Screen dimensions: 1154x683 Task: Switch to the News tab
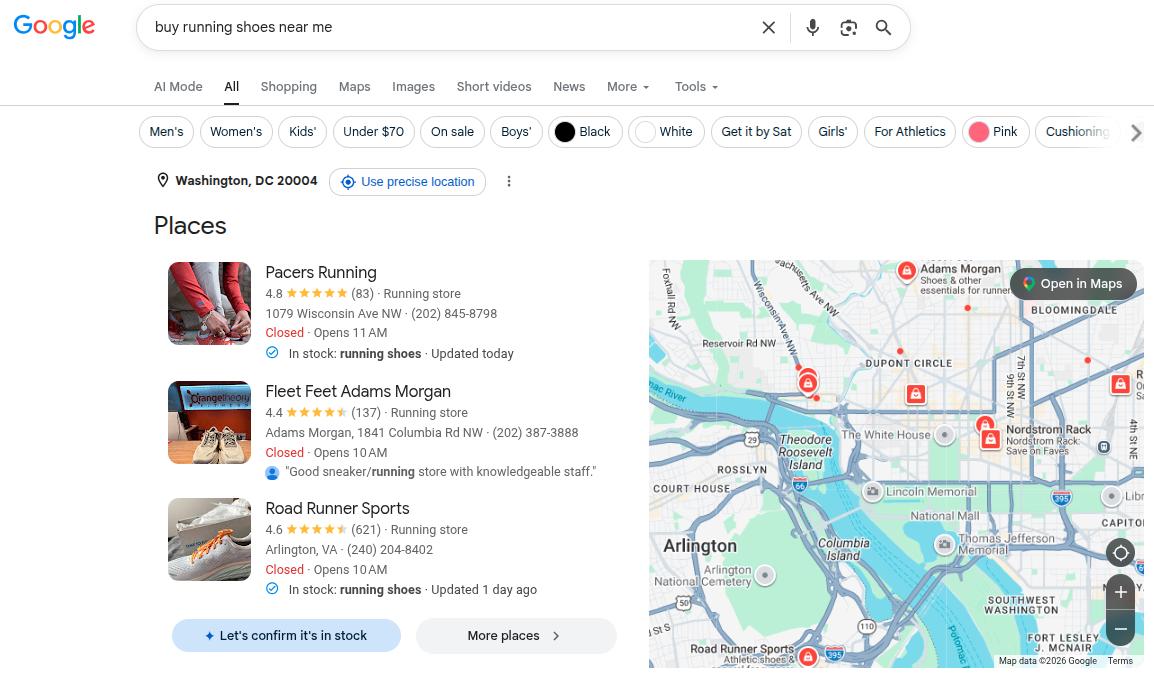569,86
